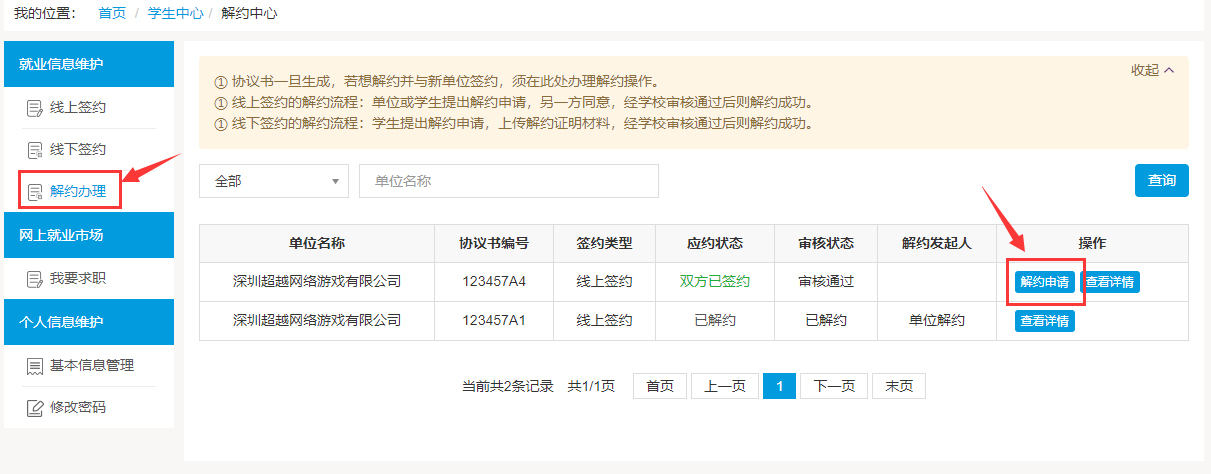The image size is (1211, 474).
Task: View details for terminated agreement 123457A1
Action: coord(1045,321)
